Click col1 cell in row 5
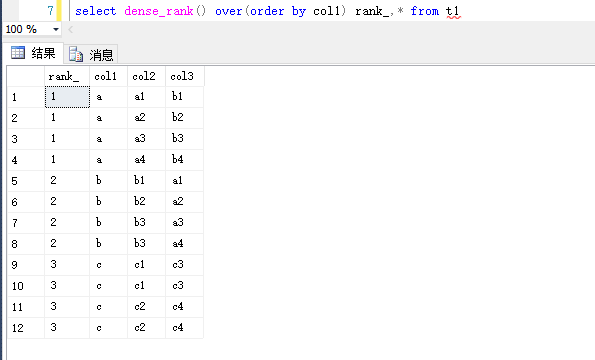The width and height of the screenshot is (595, 360). click(109, 181)
